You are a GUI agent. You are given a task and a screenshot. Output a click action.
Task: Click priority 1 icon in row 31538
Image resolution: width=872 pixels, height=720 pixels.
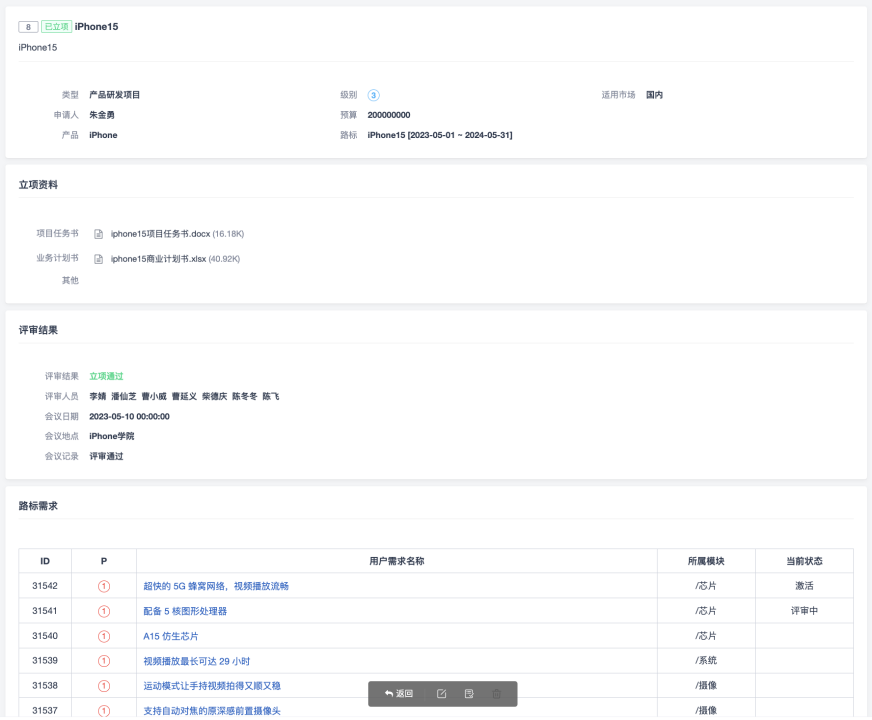click(x=104, y=686)
